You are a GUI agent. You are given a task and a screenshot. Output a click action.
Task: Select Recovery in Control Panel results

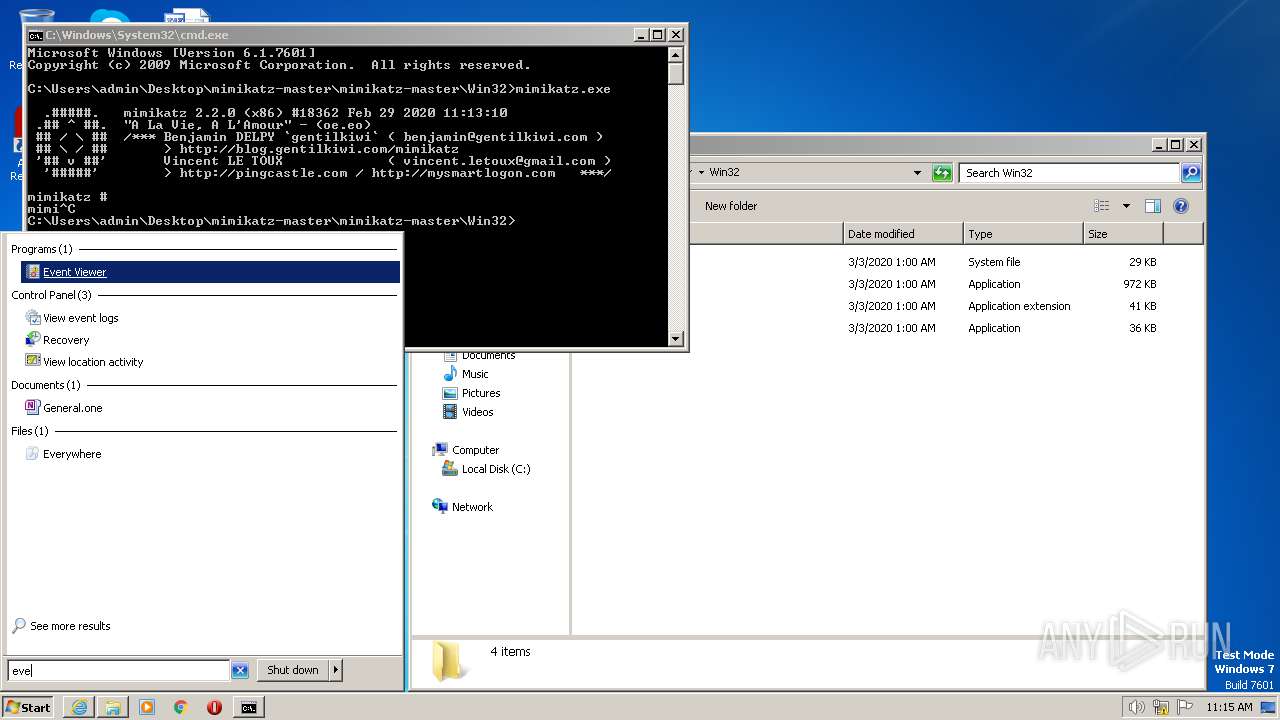pyautogui.click(x=66, y=340)
